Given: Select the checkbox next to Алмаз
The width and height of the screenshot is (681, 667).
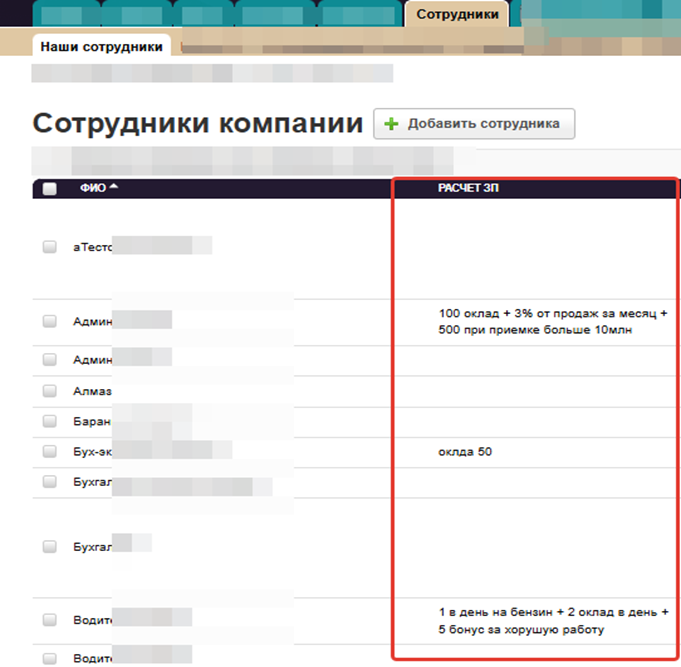Looking at the screenshot, I should point(49,391).
